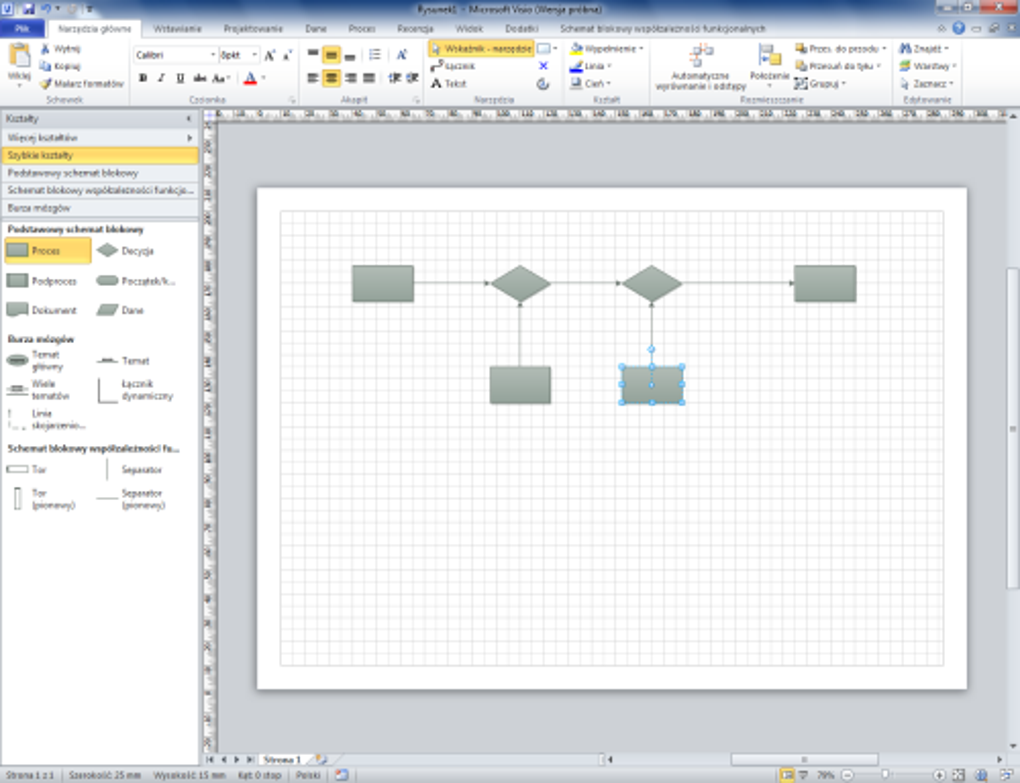Select the Temat główny brainstorm shape
This screenshot has height=783, width=1020.
[36, 360]
